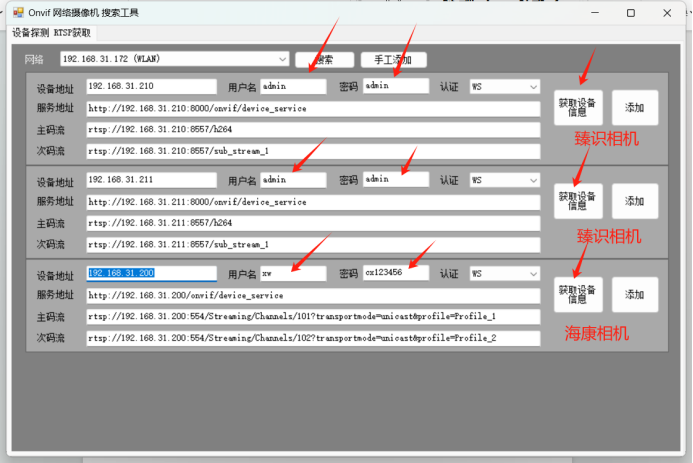This screenshot has width=693, height=463.
Task: Click the 搜索 button
Action: pyautogui.click(x=325, y=60)
